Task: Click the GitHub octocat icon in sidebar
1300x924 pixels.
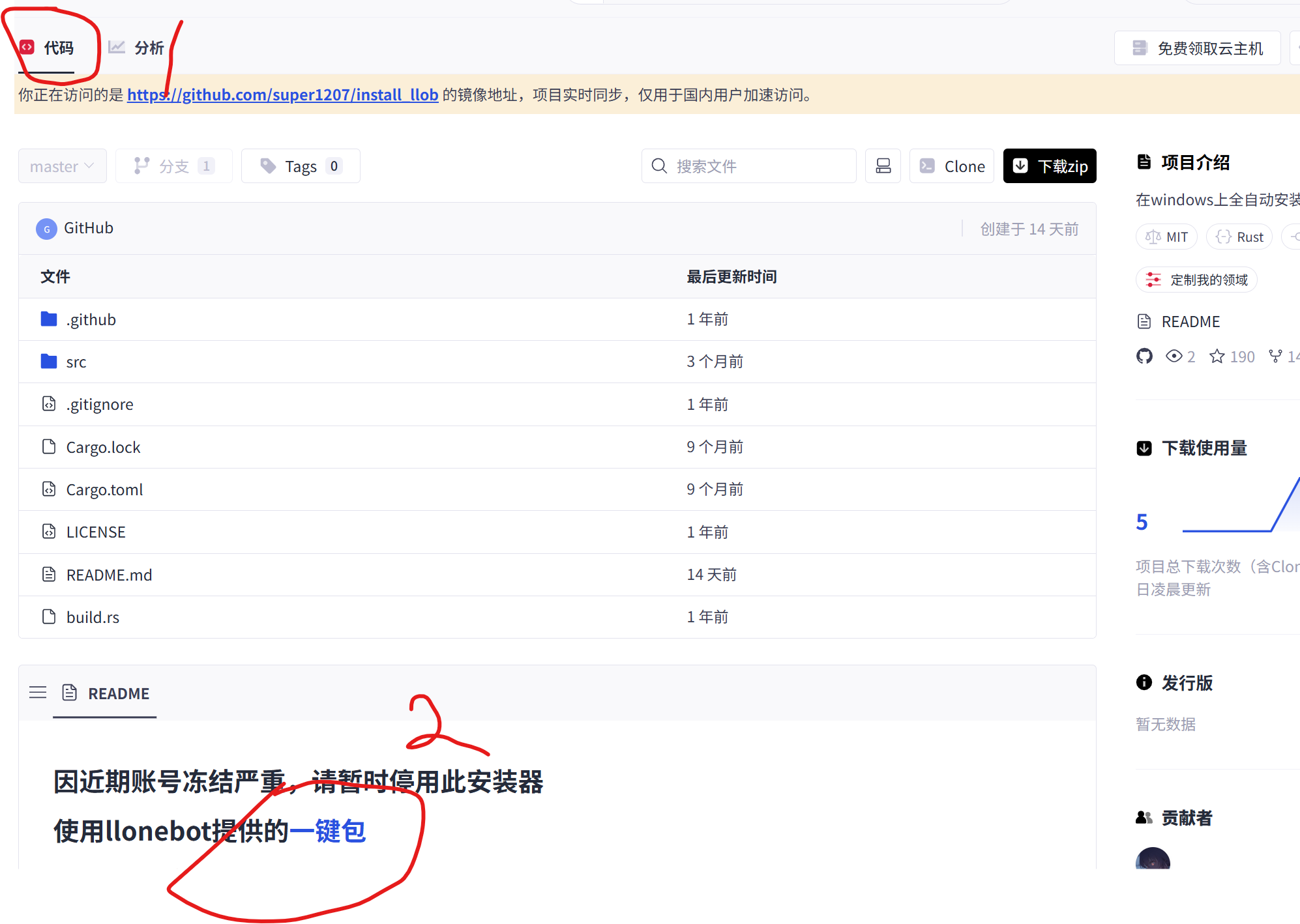Action: [x=1144, y=356]
